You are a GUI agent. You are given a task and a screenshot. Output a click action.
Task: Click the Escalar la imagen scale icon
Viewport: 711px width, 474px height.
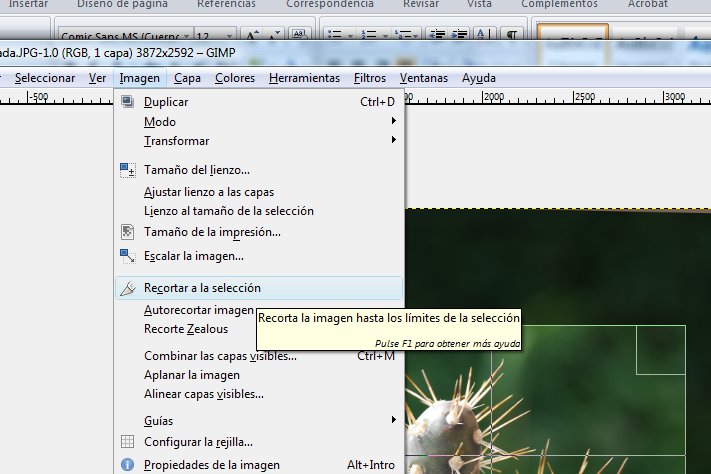pyautogui.click(x=127, y=256)
